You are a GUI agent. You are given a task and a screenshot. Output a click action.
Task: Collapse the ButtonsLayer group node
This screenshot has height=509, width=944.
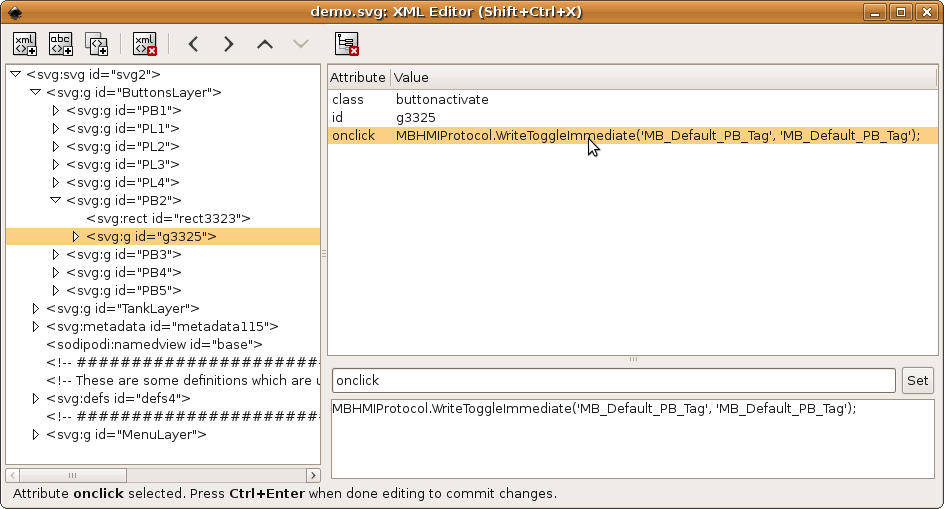(x=36, y=92)
